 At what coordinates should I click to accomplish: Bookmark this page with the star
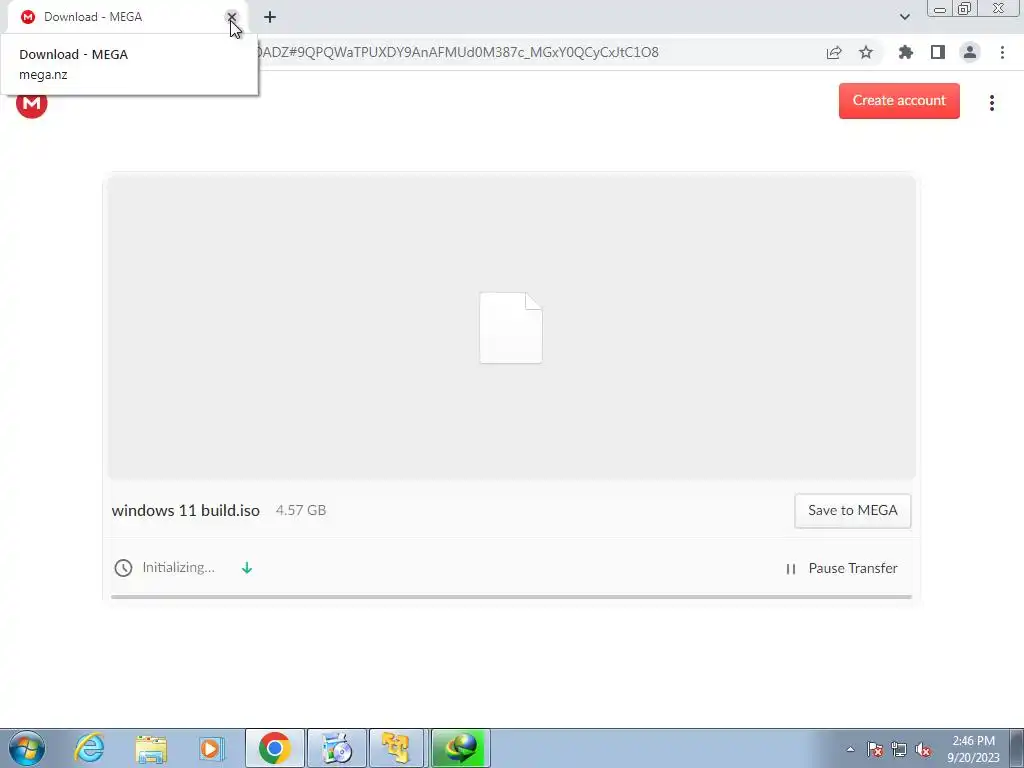point(866,52)
